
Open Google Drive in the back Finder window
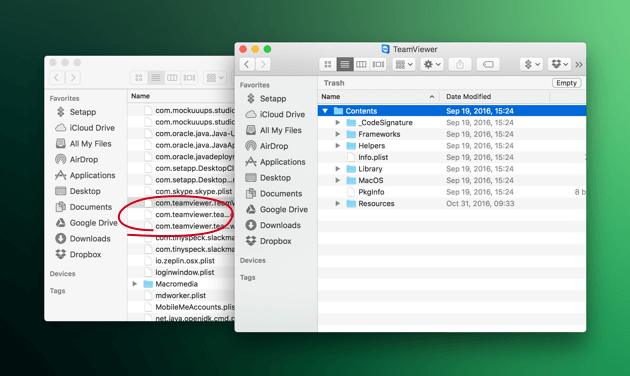[86, 223]
